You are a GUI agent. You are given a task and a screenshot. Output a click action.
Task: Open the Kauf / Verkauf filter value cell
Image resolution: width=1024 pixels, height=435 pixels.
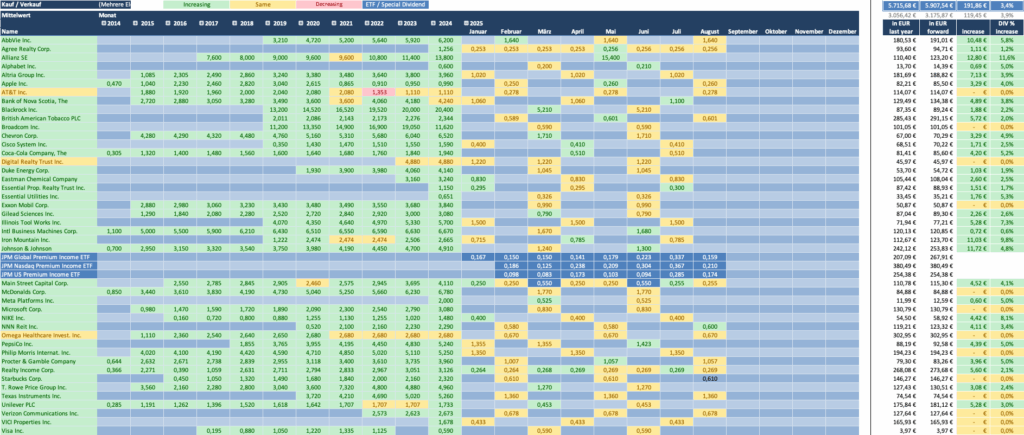(x=114, y=5)
